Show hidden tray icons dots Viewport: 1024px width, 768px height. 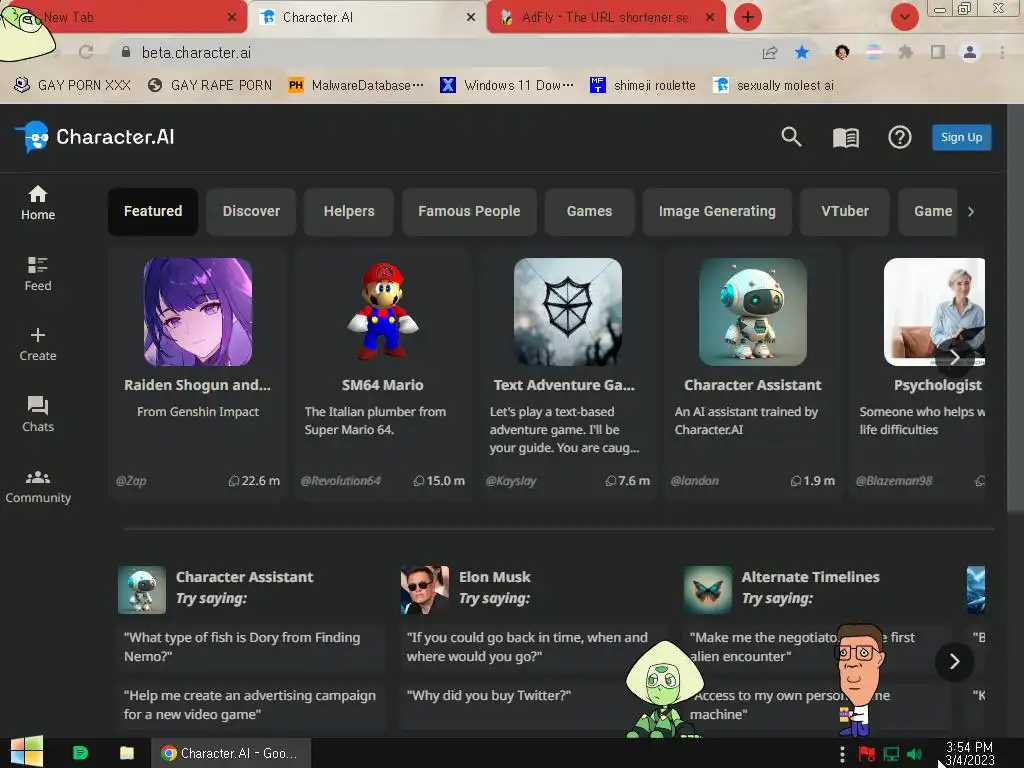click(x=842, y=754)
